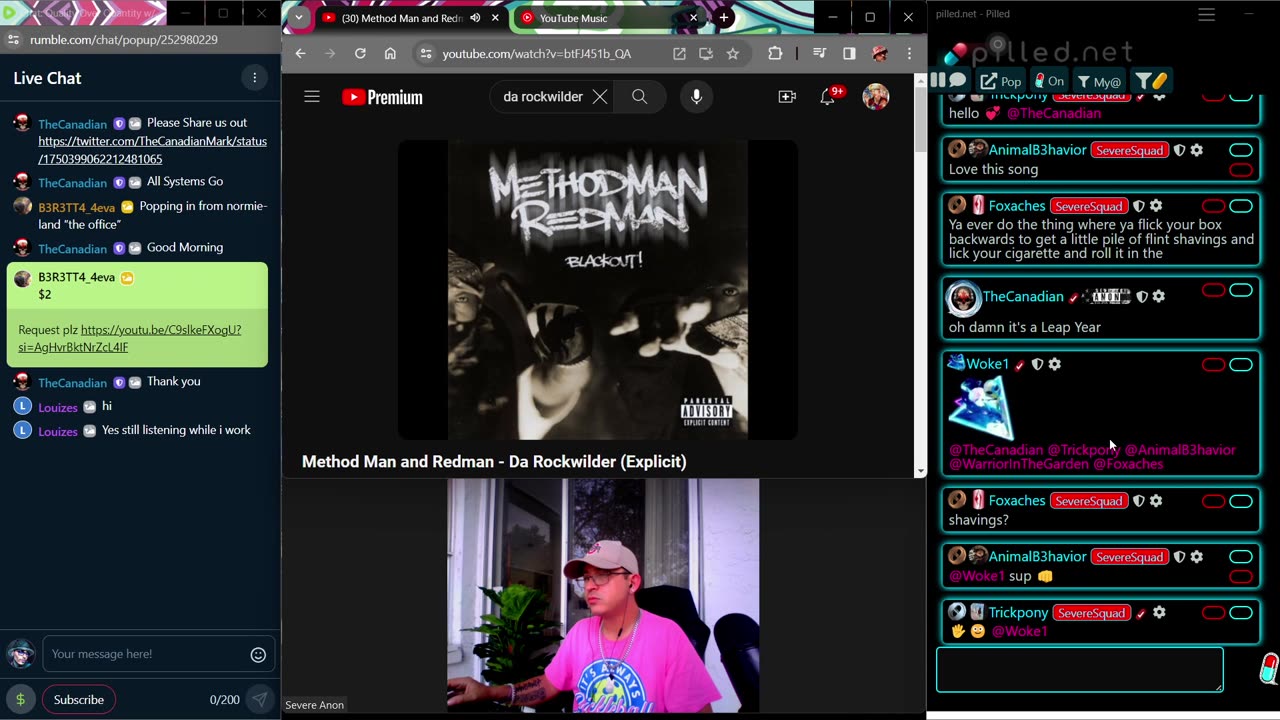This screenshot has width=1280, height=720.
Task: Click the Pop out chat button
Action: click(x=1000, y=81)
